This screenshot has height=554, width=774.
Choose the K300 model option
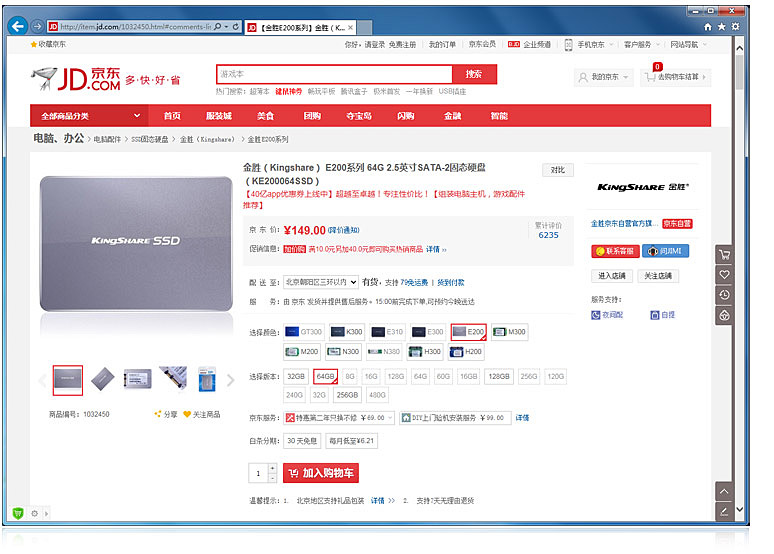[347, 332]
